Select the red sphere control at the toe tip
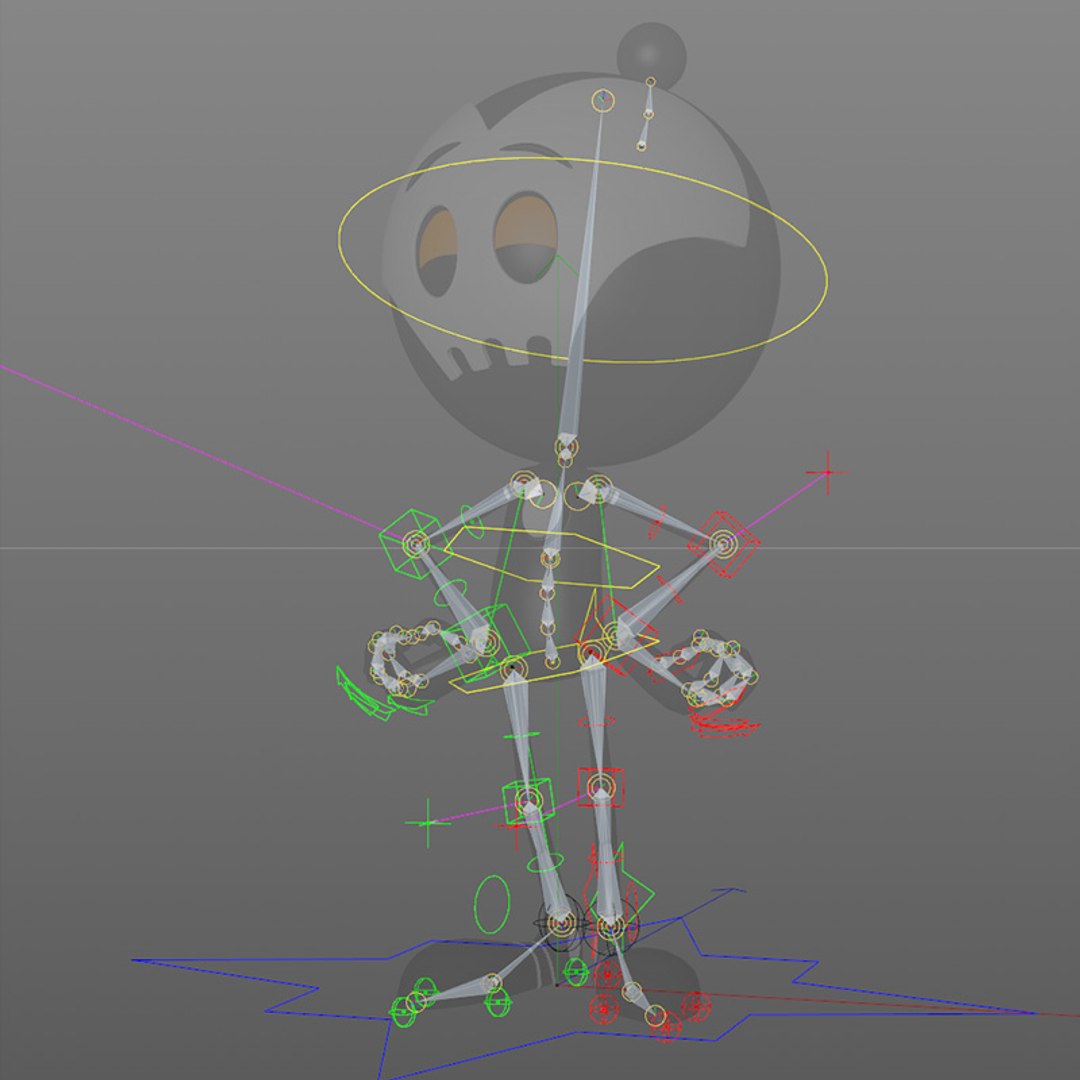Image resolution: width=1080 pixels, height=1080 pixels. point(666,1028)
